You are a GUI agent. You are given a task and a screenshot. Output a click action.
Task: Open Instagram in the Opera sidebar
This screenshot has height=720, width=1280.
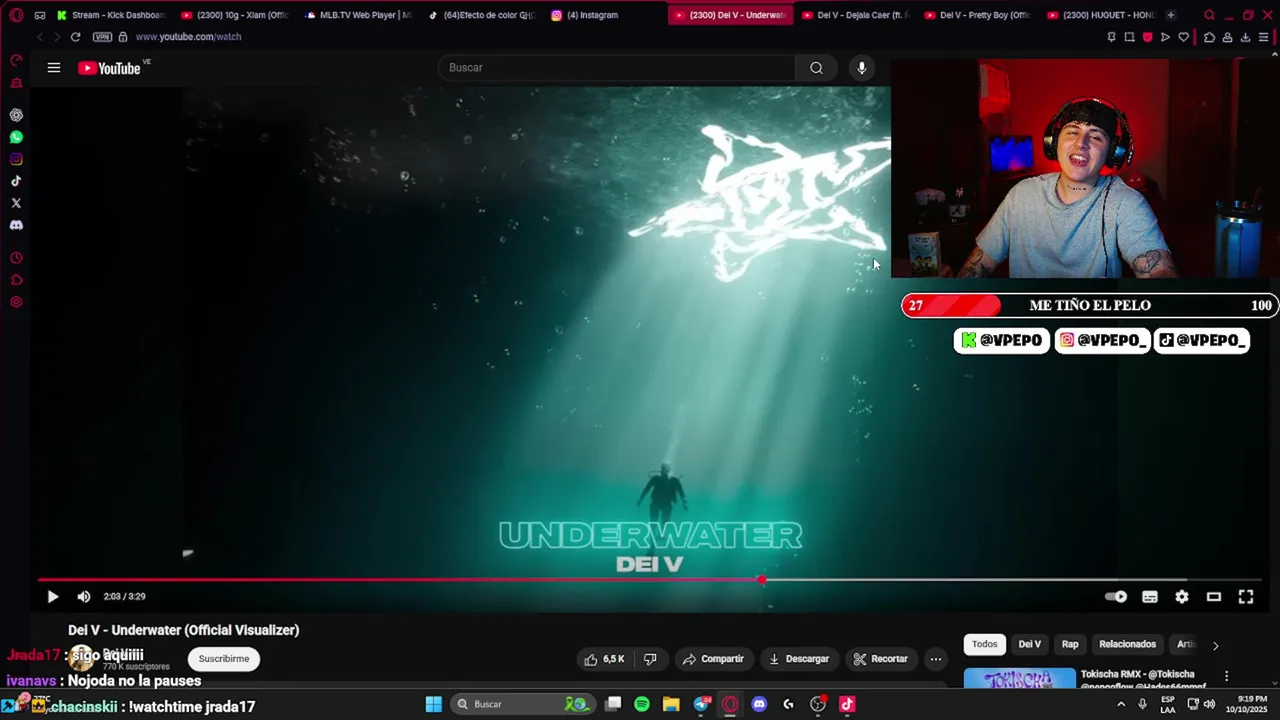(x=16, y=159)
